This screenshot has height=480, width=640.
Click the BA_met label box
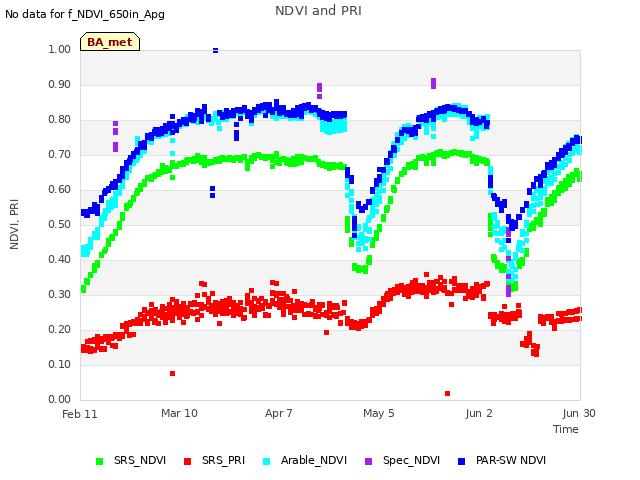[x=110, y=42]
